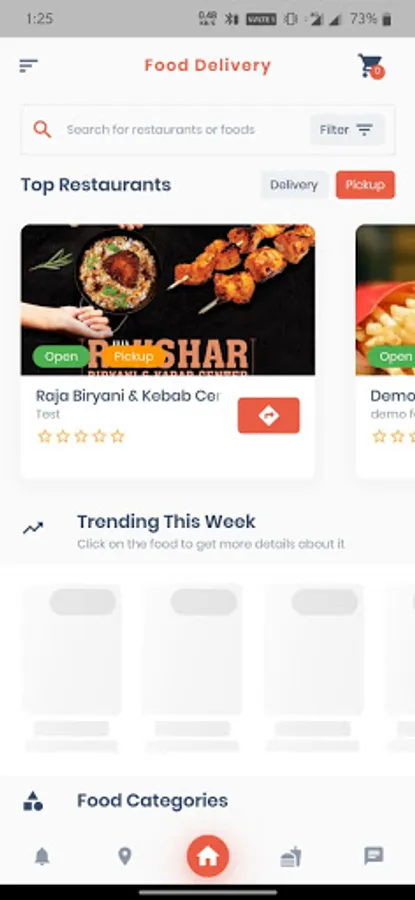Open the Filter options
Screen dimensions: 415x900
(347, 130)
